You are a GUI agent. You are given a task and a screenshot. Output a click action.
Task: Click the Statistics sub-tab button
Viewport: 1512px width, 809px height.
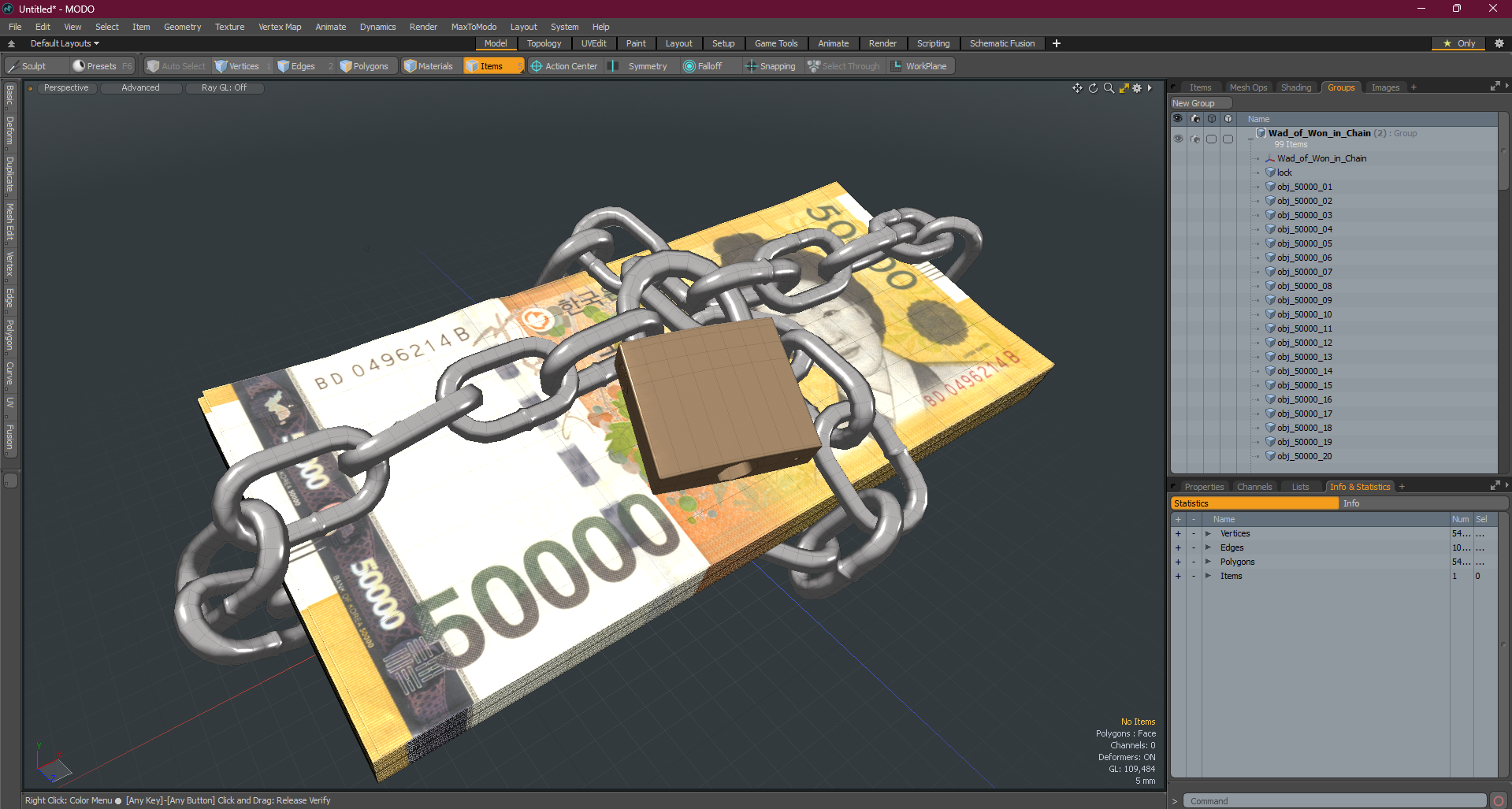[x=1254, y=503]
